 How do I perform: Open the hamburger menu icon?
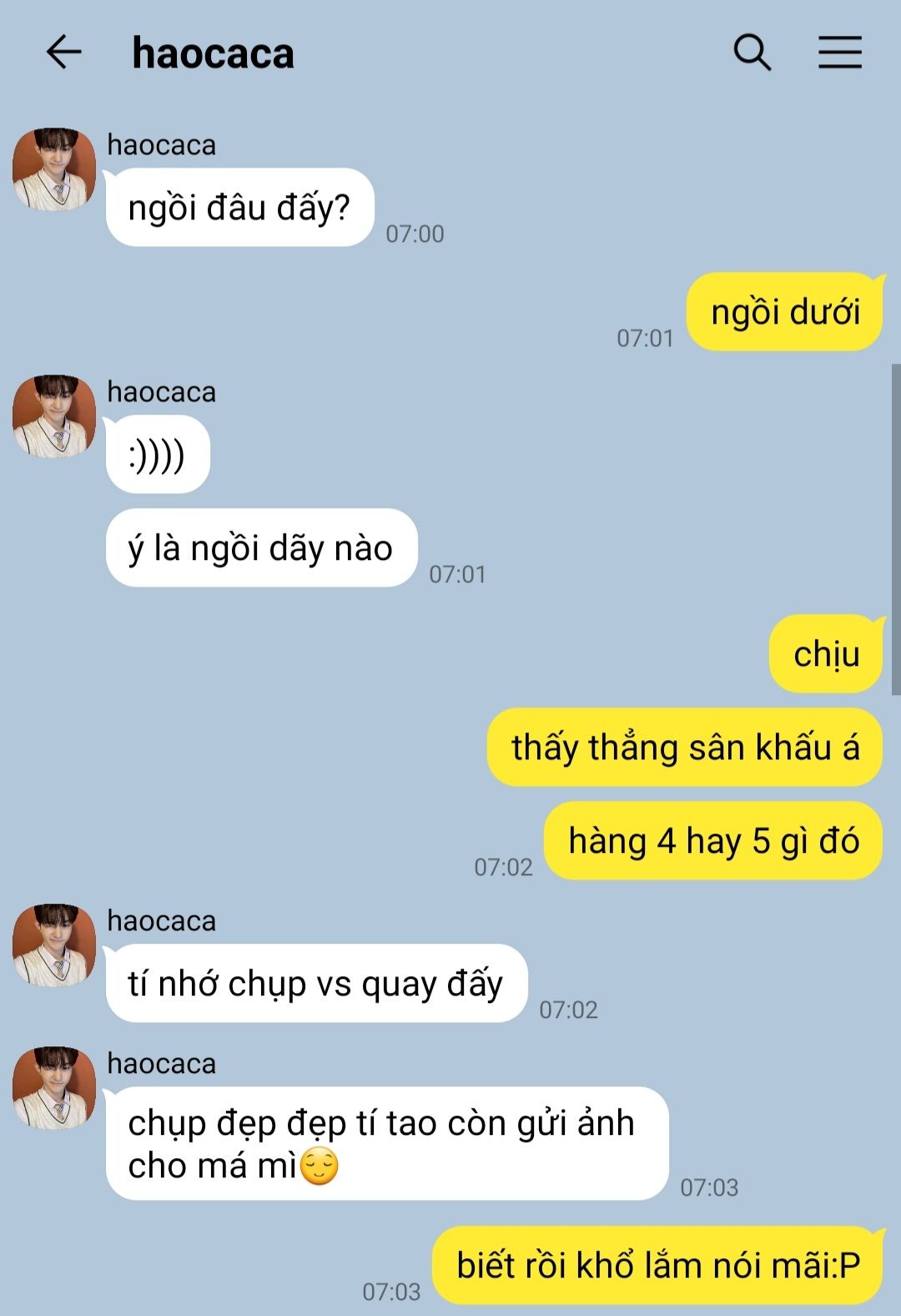click(x=839, y=53)
